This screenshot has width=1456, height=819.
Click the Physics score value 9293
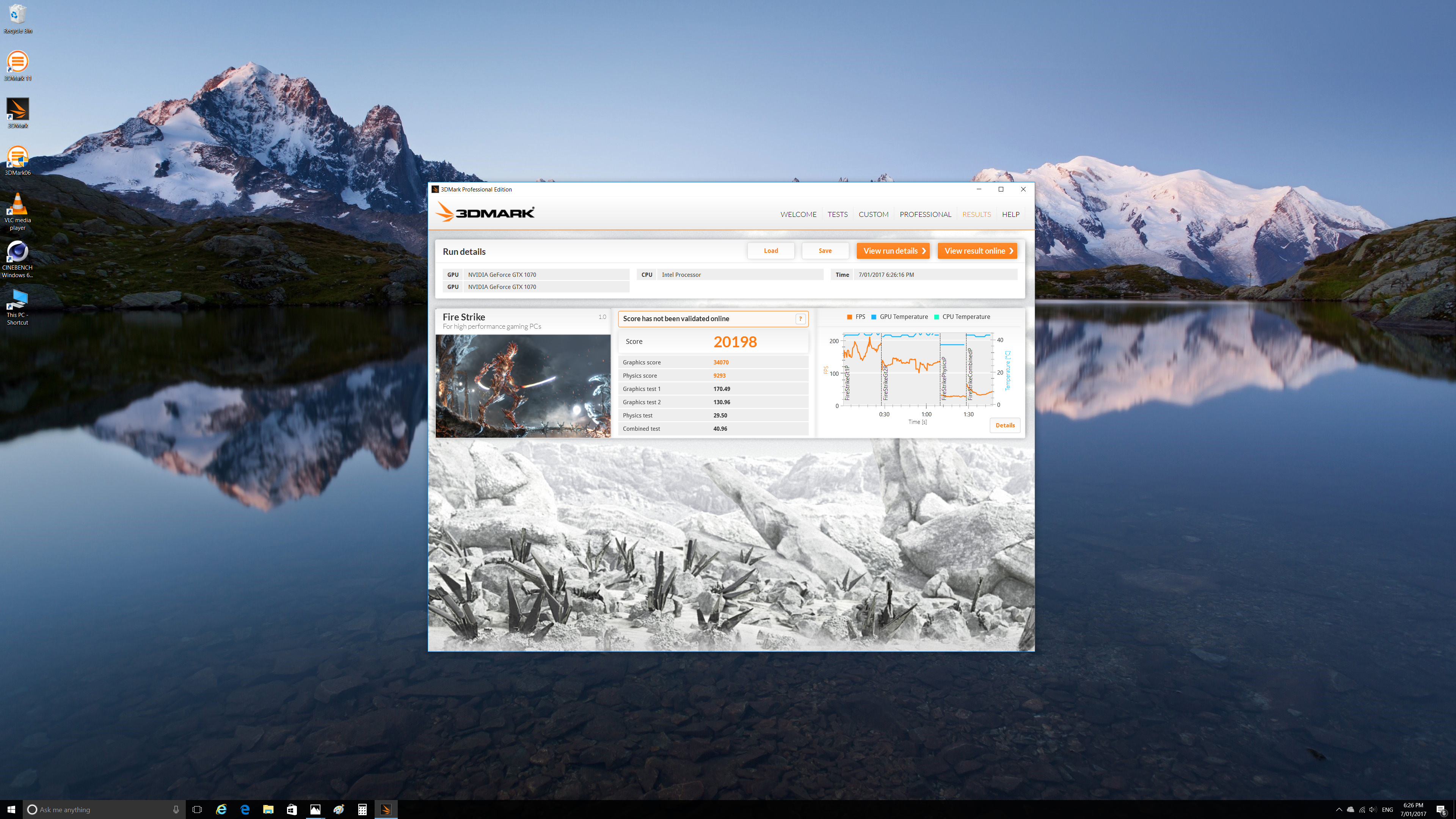click(719, 375)
